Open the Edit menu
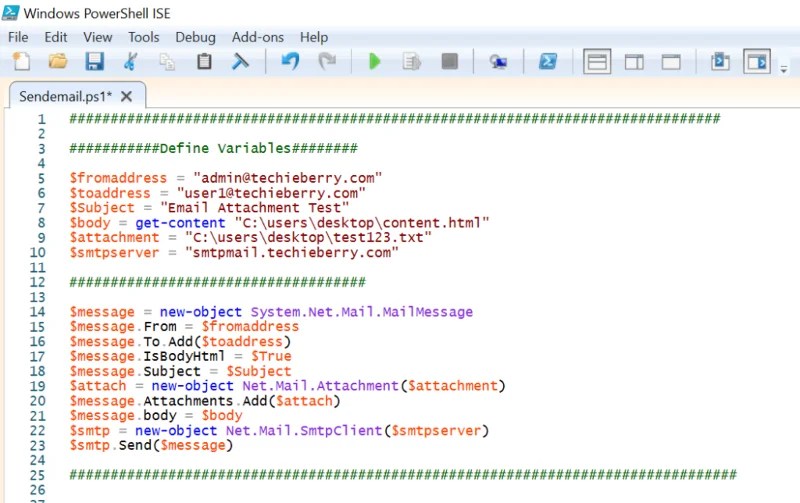Viewport: 800px width, 503px height. [56, 37]
